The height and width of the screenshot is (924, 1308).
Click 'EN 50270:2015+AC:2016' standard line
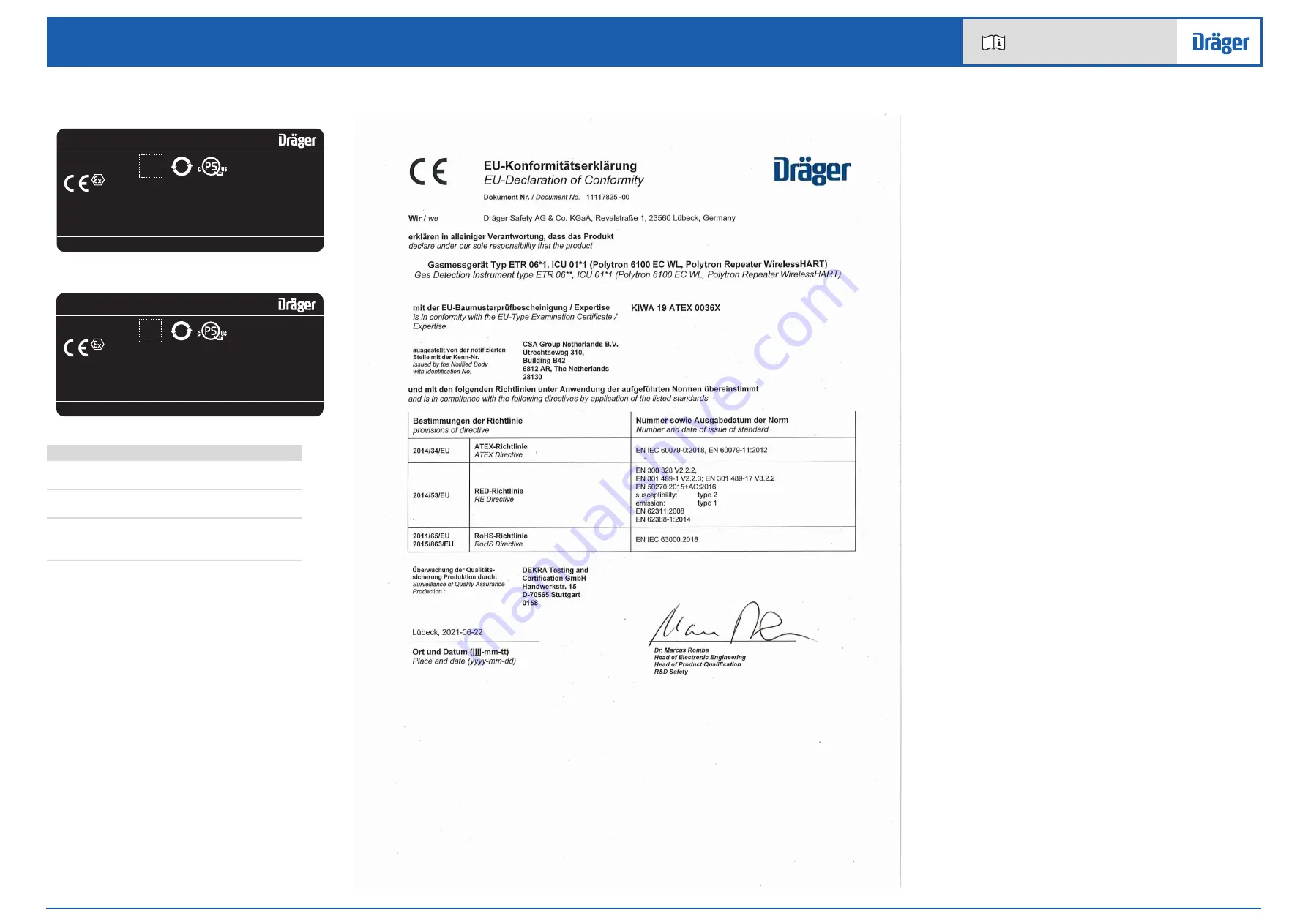tap(676, 487)
